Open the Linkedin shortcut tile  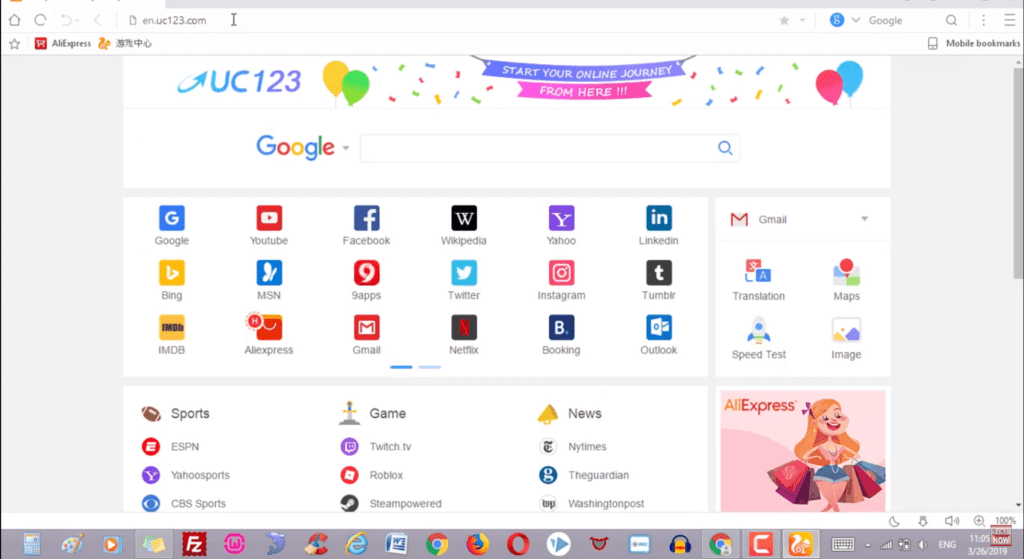pos(658,225)
